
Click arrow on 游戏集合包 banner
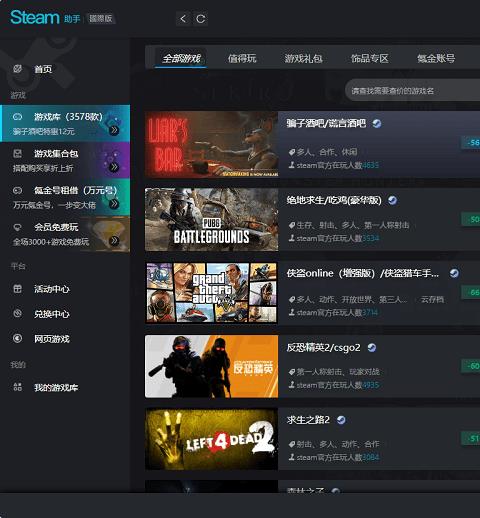[114, 167]
